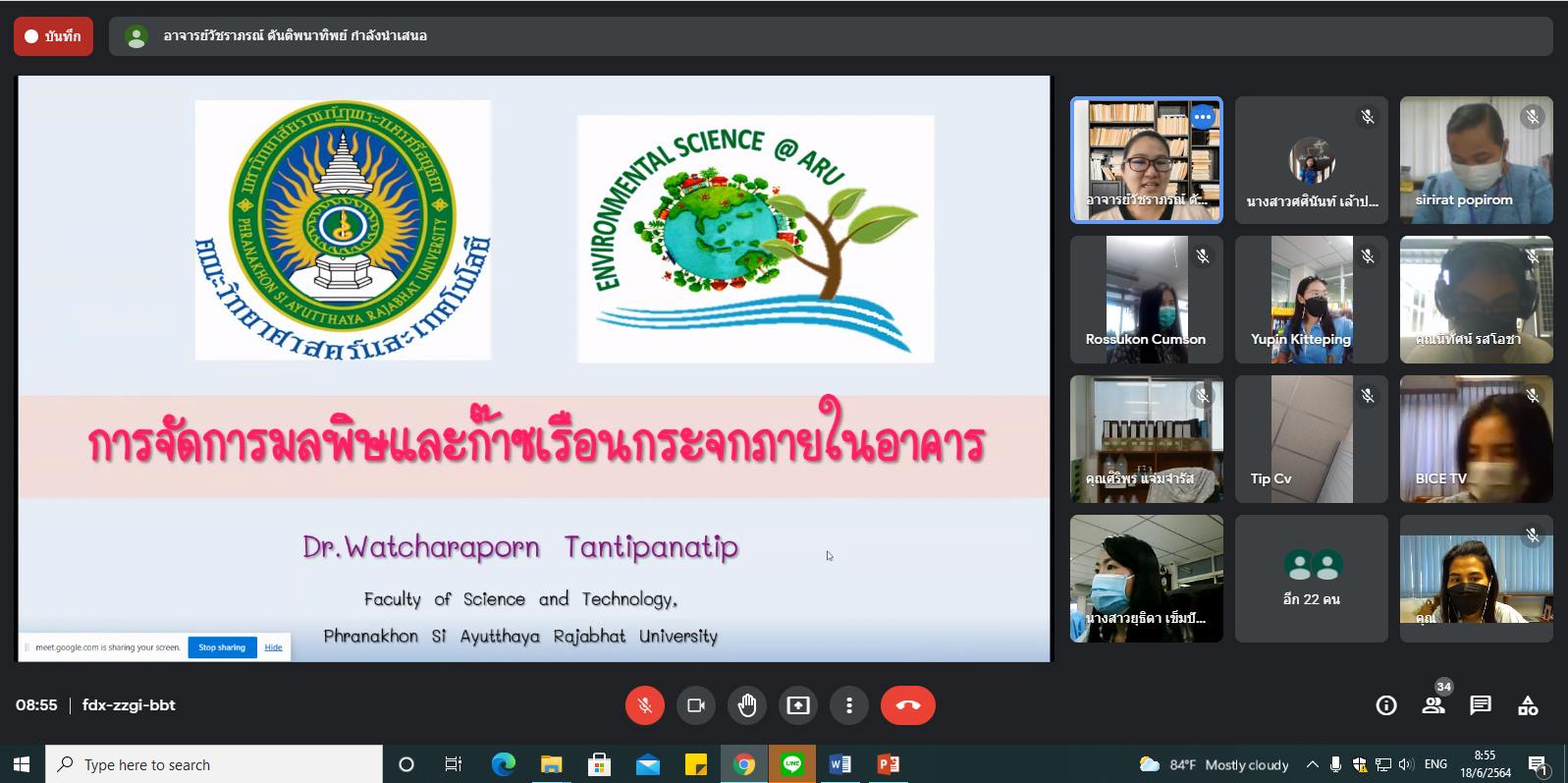Select Tip Cv video tile

1312,439
